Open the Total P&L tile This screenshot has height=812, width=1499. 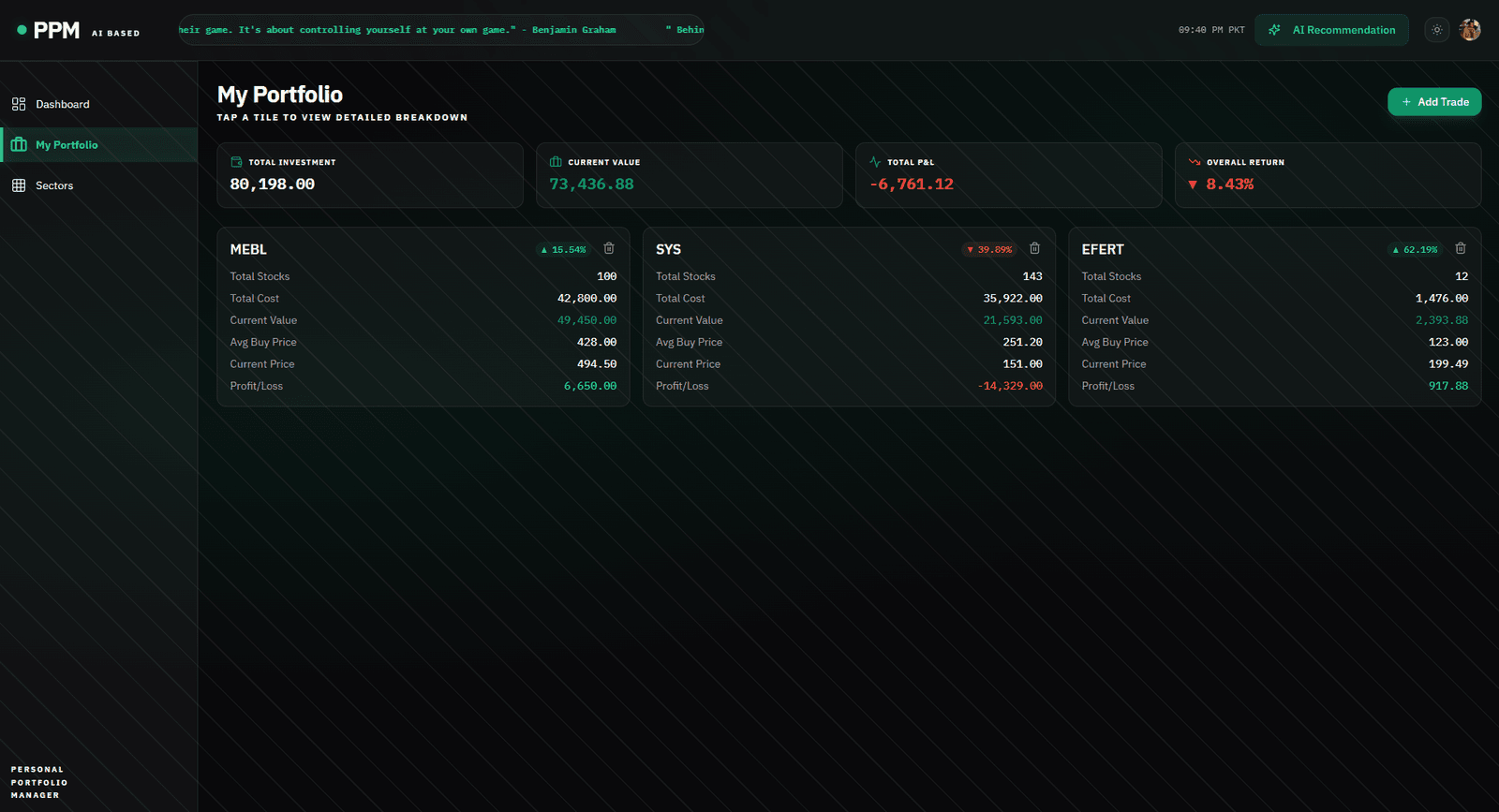[x=1009, y=175]
